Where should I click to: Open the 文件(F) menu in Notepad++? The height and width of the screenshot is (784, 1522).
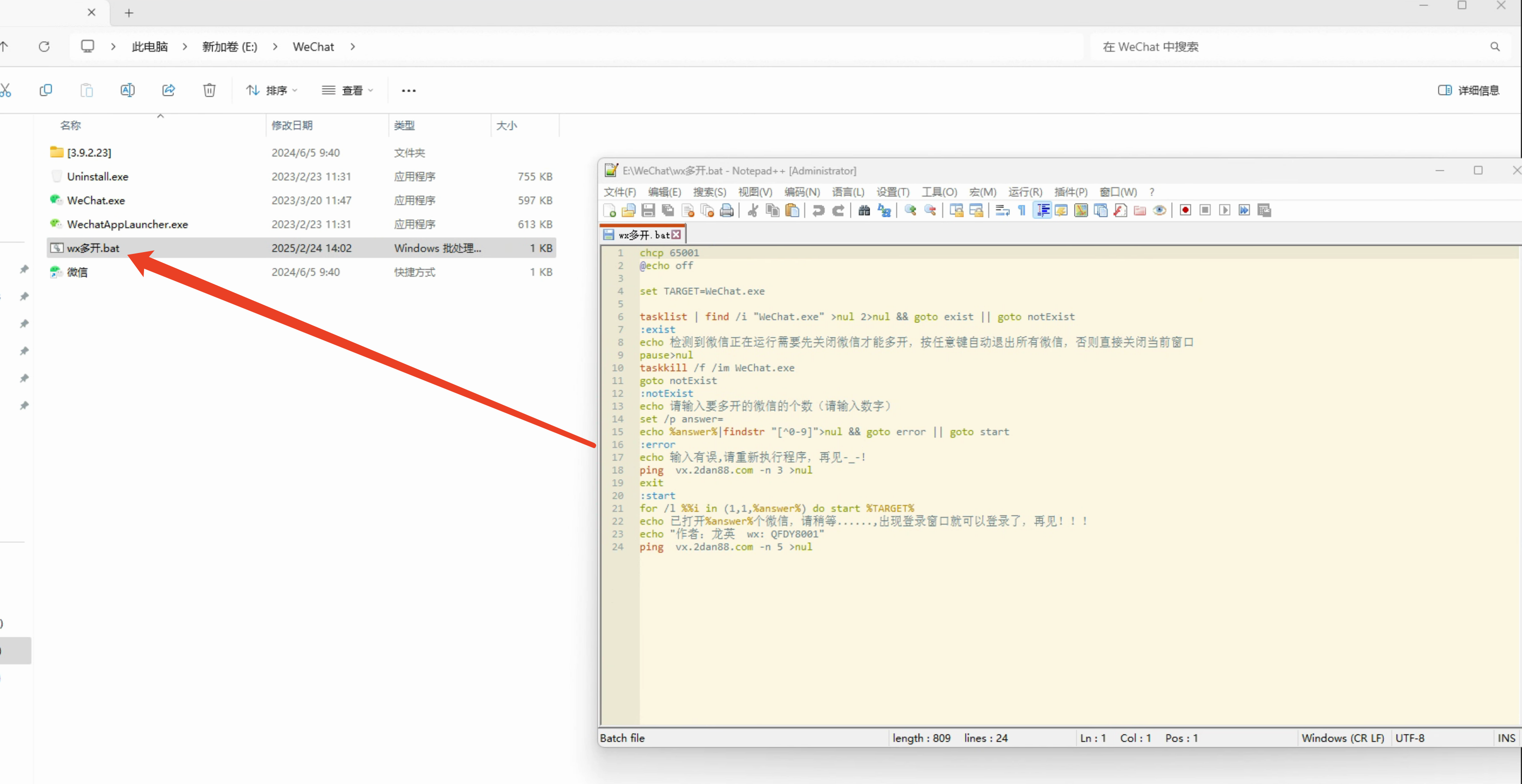click(619, 192)
